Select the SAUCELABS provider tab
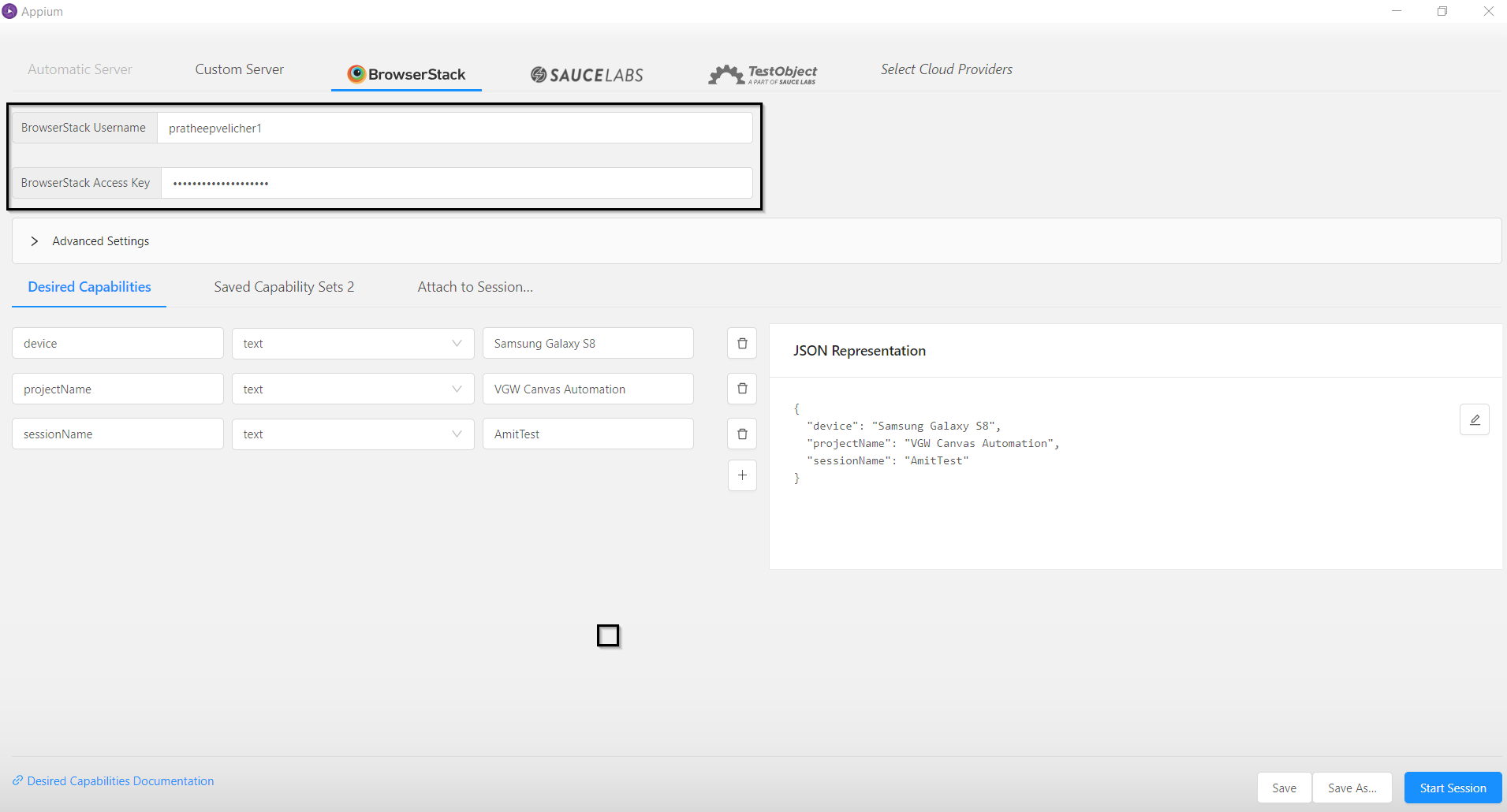The image size is (1507, 812). tap(586, 74)
